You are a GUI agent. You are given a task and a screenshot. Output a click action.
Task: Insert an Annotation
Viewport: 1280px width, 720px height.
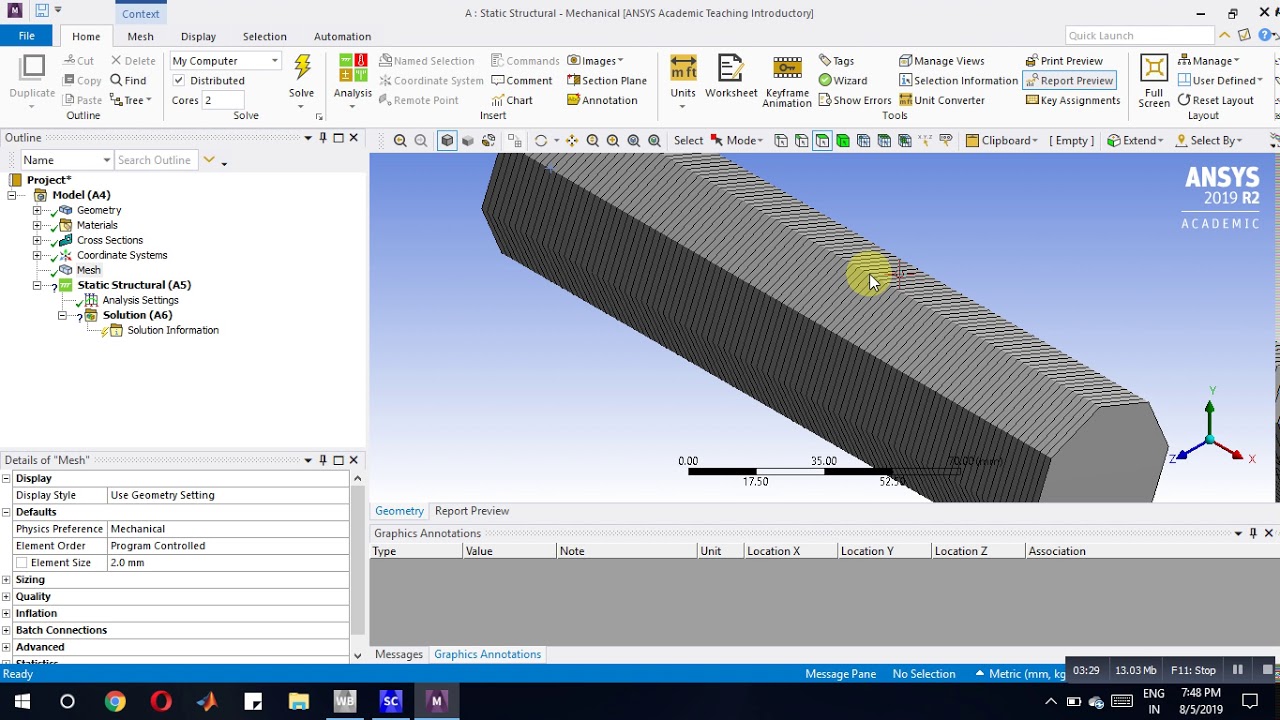(x=602, y=100)
